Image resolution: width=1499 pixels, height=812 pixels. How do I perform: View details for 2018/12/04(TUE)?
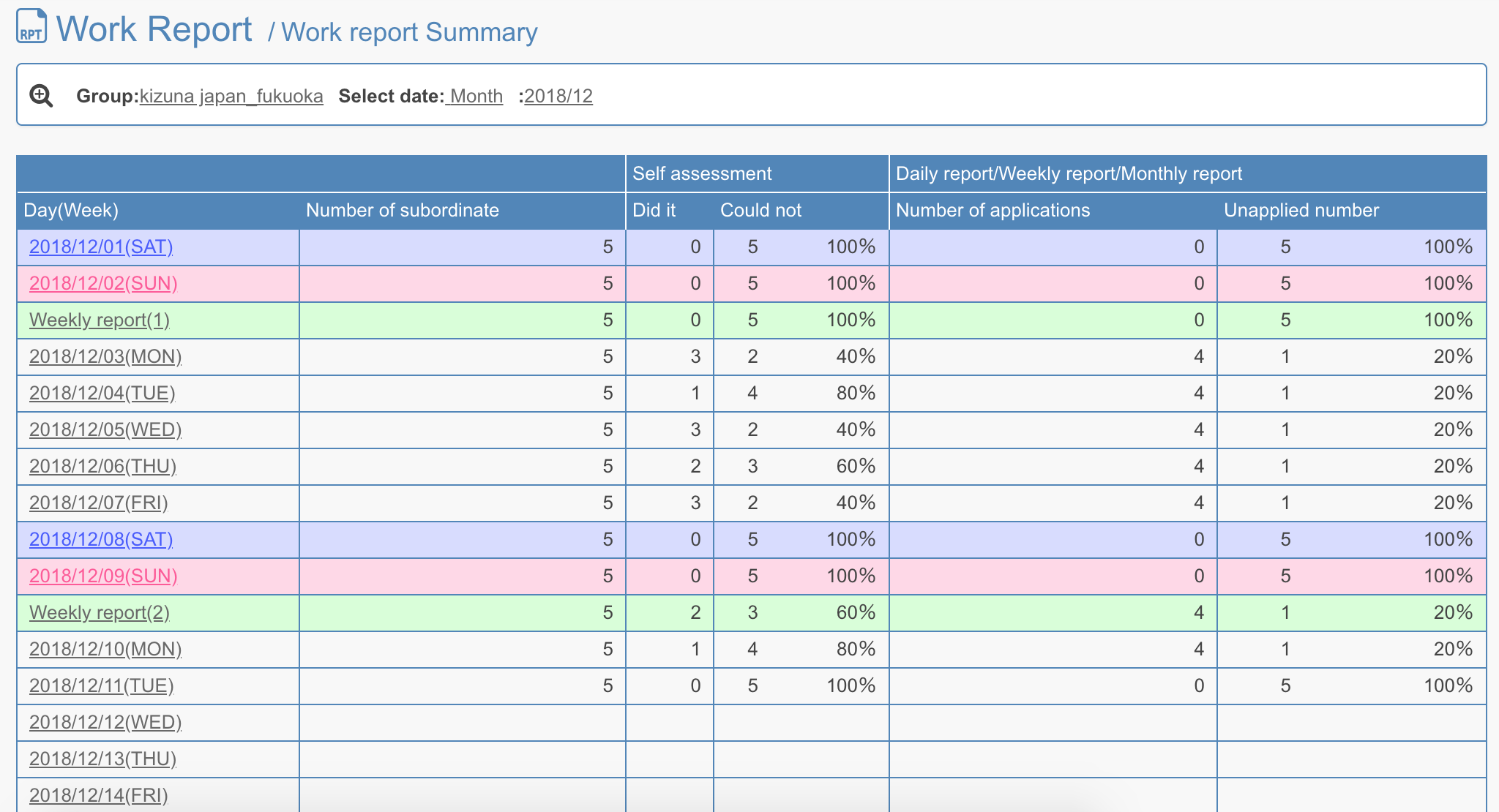[x=102, y=393]
